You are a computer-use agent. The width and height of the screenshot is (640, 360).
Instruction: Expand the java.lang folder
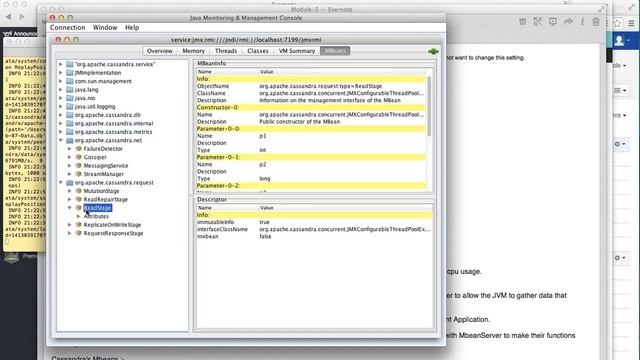pyautogui.click(x=61, y=89)
